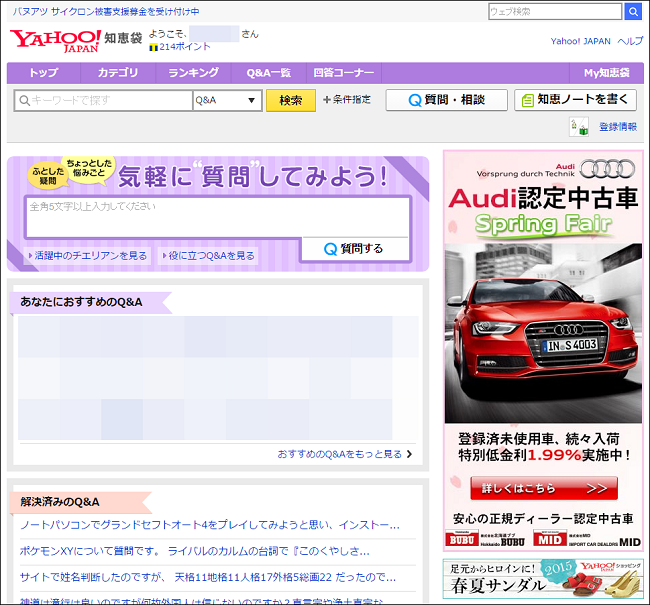The width and height of the screenshot is (650, 605).
Task: Click the blue web search magnifier button
Action: coord(633,12)
